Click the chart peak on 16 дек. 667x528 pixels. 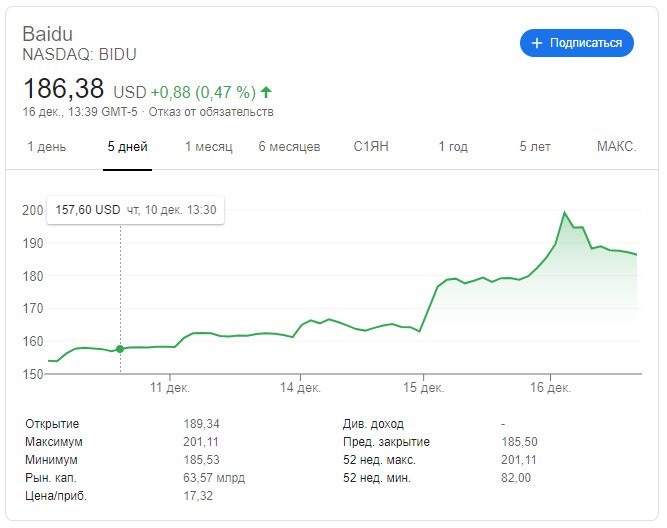point(564,212)
